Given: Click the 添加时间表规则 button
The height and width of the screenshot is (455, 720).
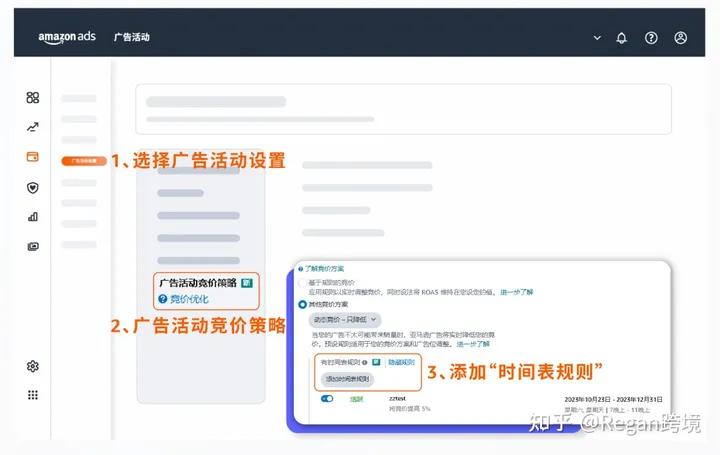Looking at the screenshot, I should click(347, 379).
